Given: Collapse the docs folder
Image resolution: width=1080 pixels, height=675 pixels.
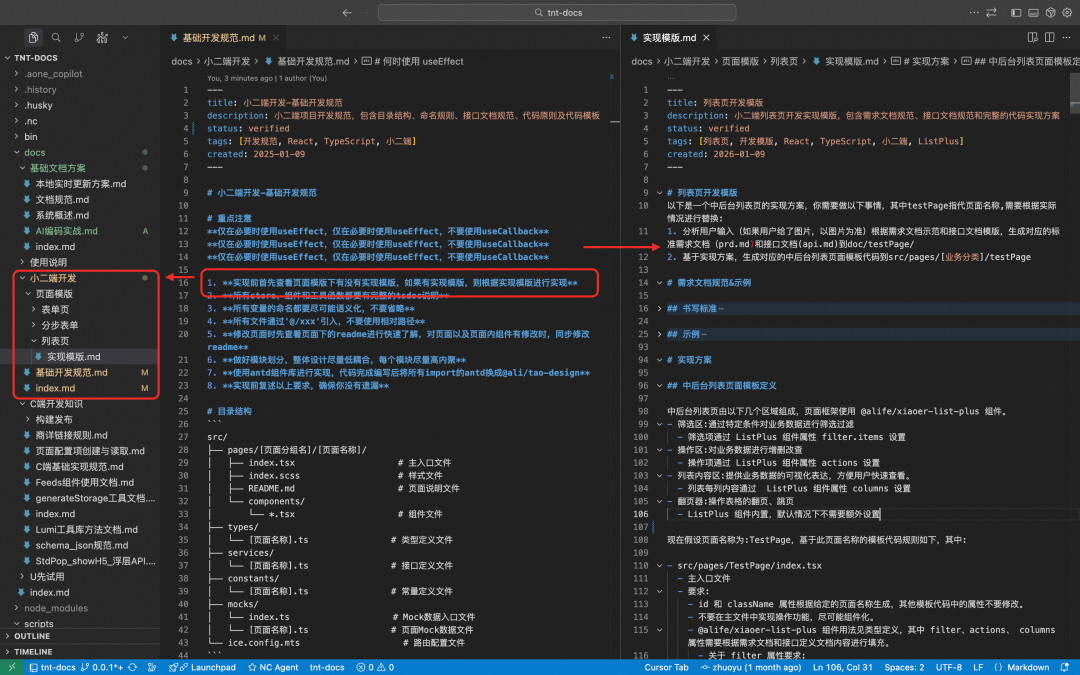Looking at the screenshot, I should [x=80, y=152].
